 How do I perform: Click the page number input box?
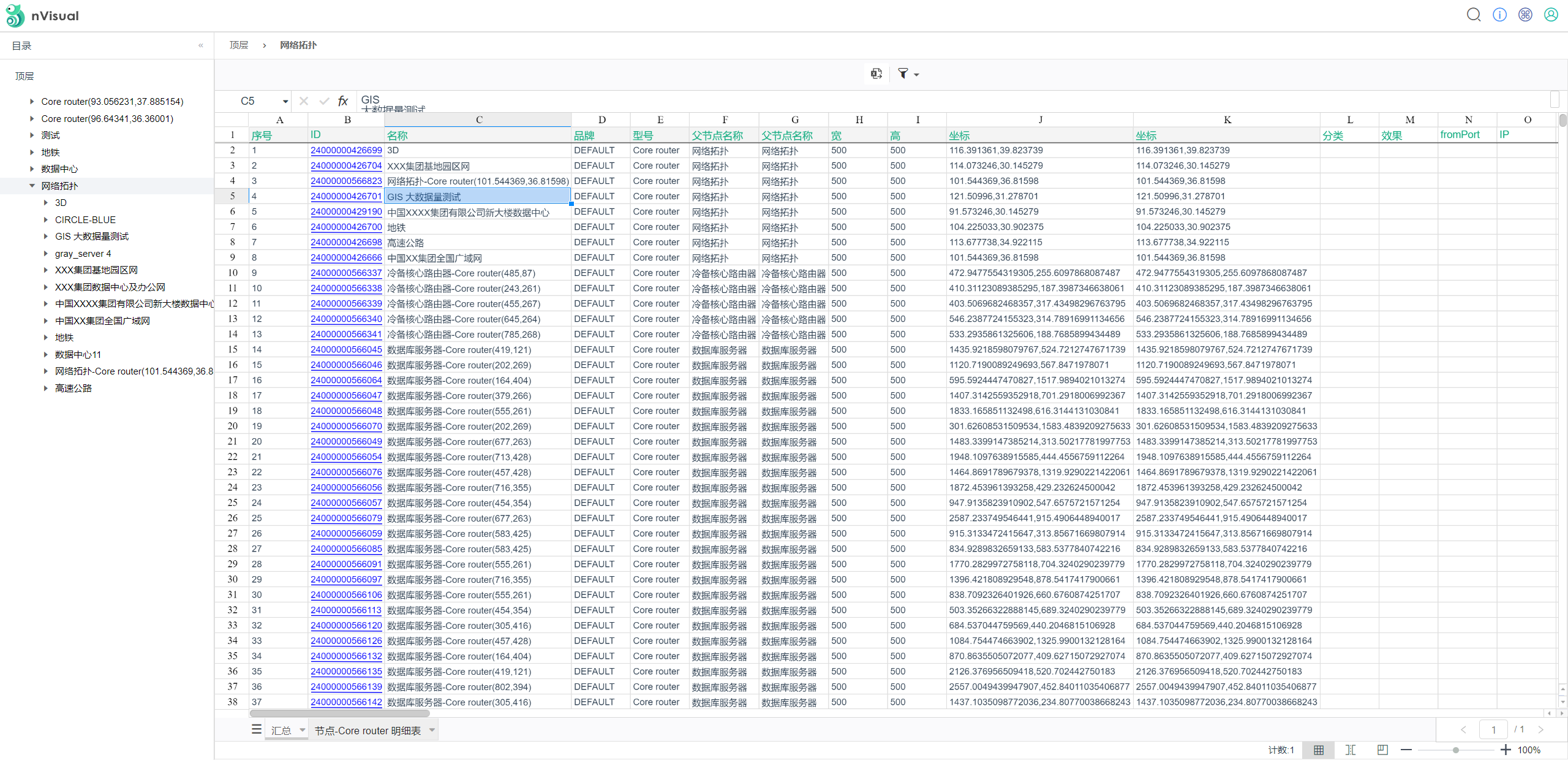tap(1493, 729)
